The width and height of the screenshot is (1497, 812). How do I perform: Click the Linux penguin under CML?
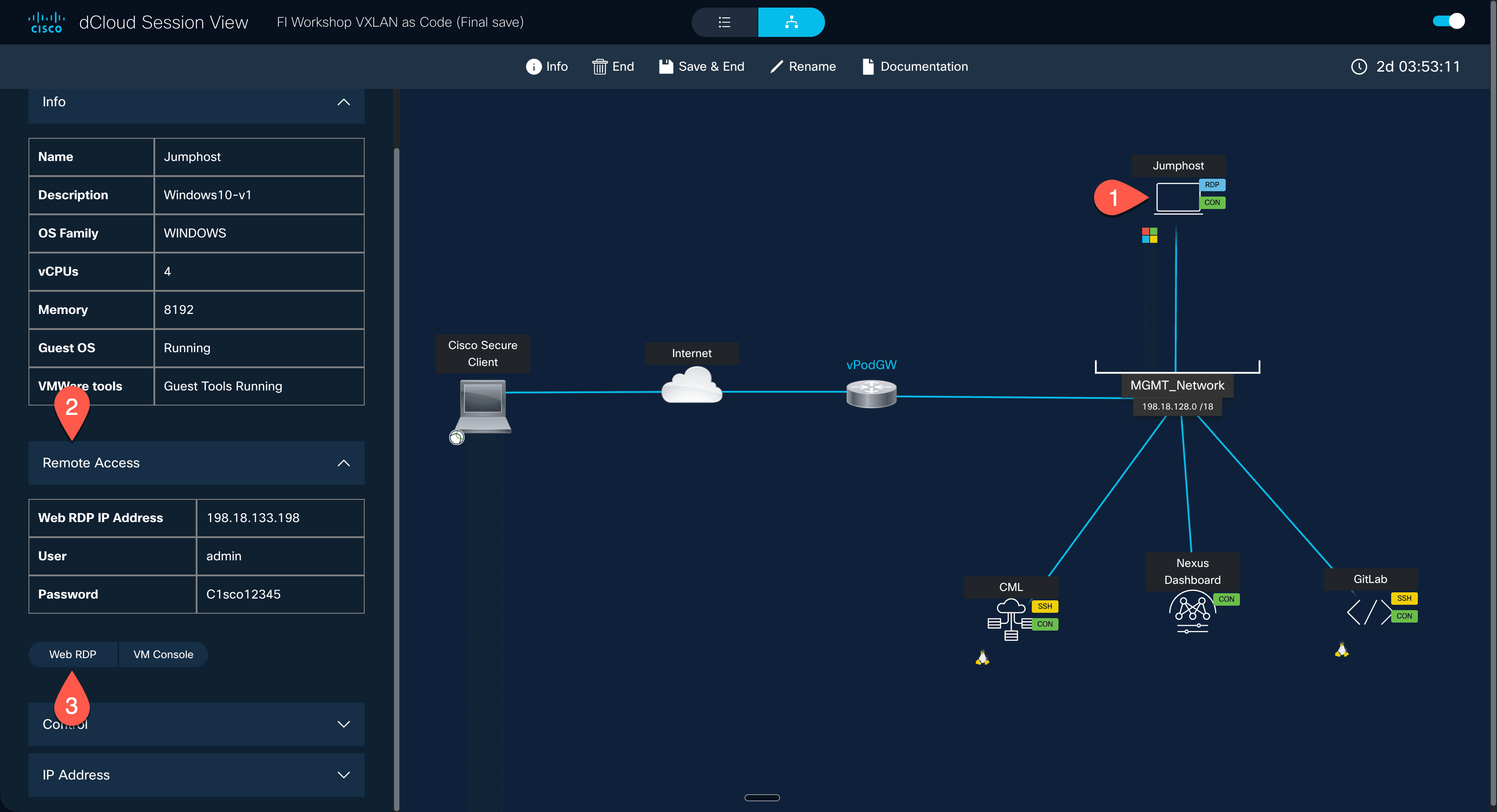982,657
